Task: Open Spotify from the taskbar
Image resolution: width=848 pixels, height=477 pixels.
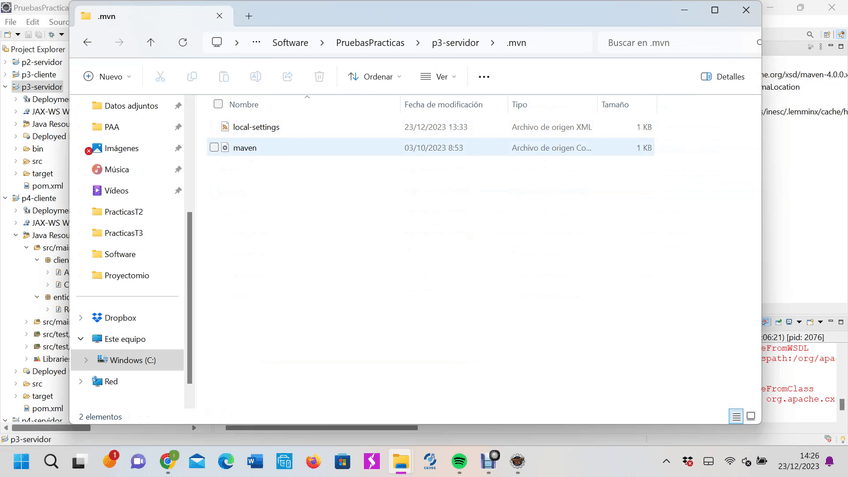Action: (x=459, y=461)
